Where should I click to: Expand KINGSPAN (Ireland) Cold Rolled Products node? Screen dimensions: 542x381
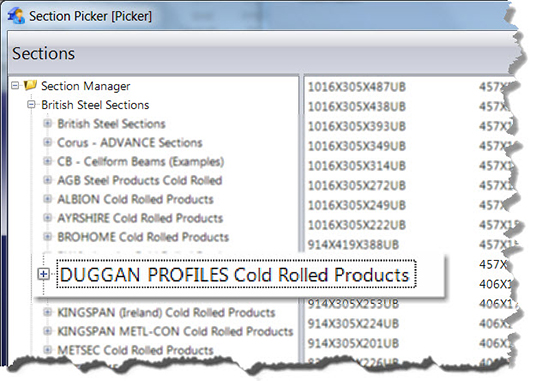47,312
